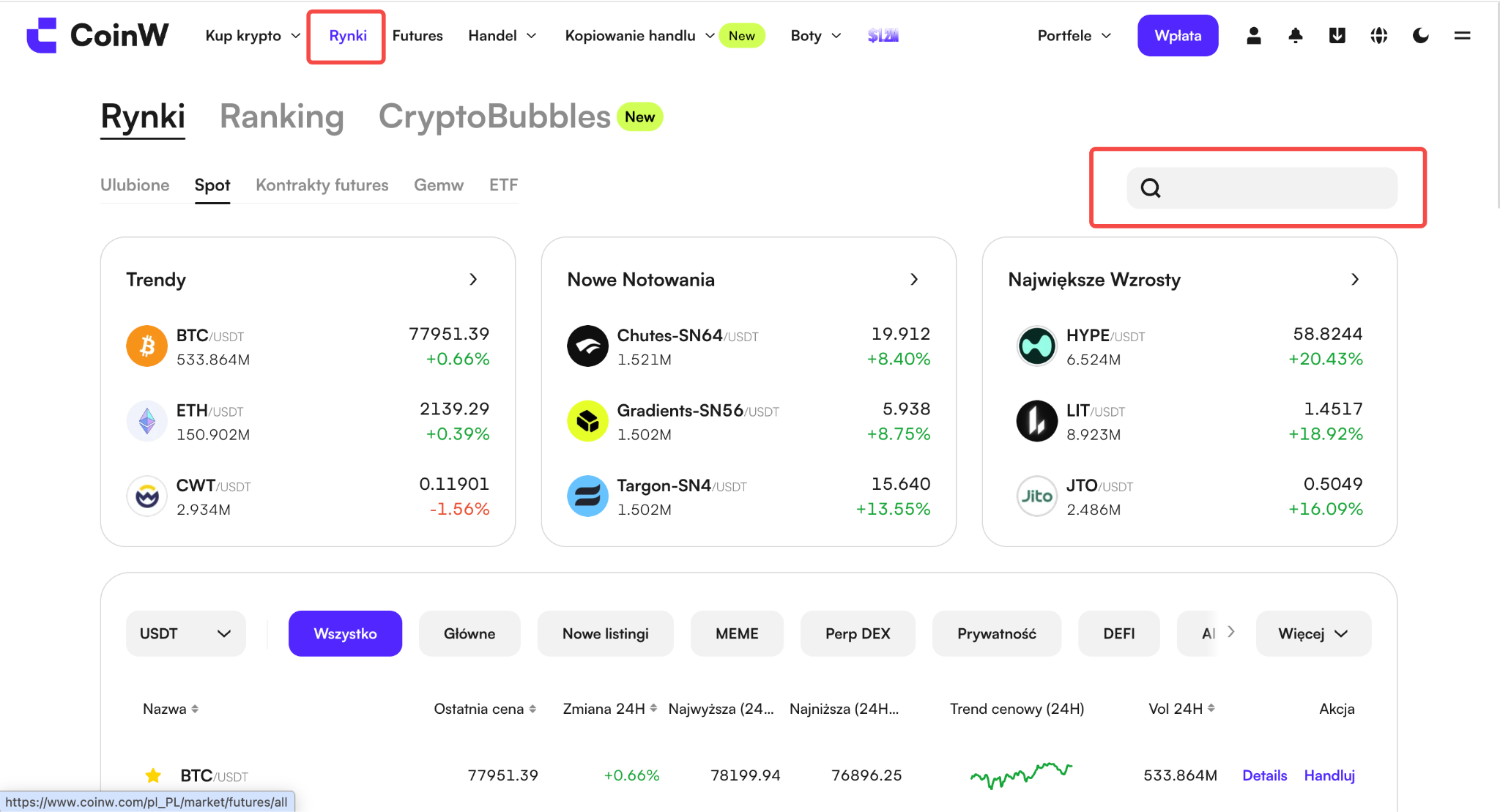Open the notifications bell icon
The height and width of the screenshot is (812, 1500).
pyautogui.click(x=1296, y=35)
